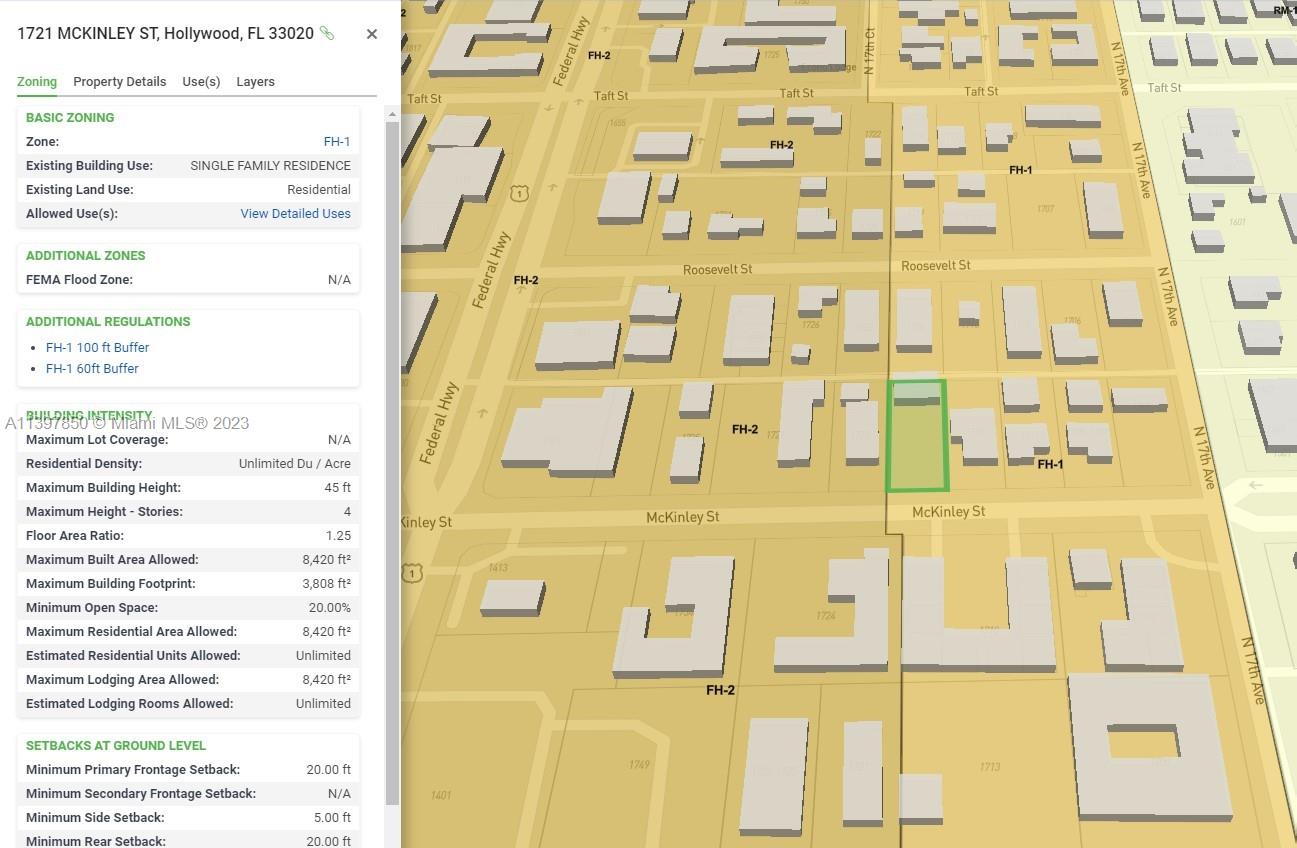Click parcel 1713 on the map
This screenshot has height=848, width=1297.
tap(989, 767)
